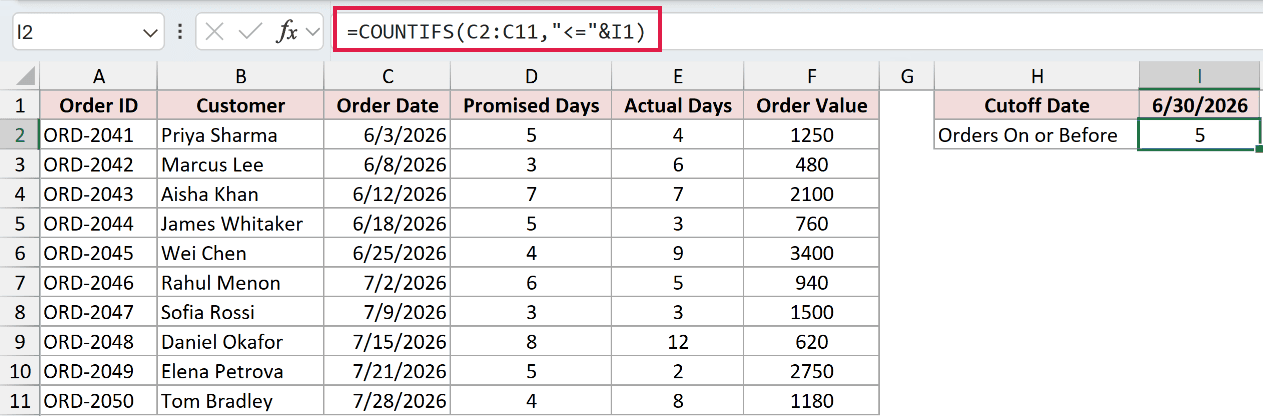1263x416 pixels.
Task: Select cell I2 showing result 5
Action: pos(1199,135)
